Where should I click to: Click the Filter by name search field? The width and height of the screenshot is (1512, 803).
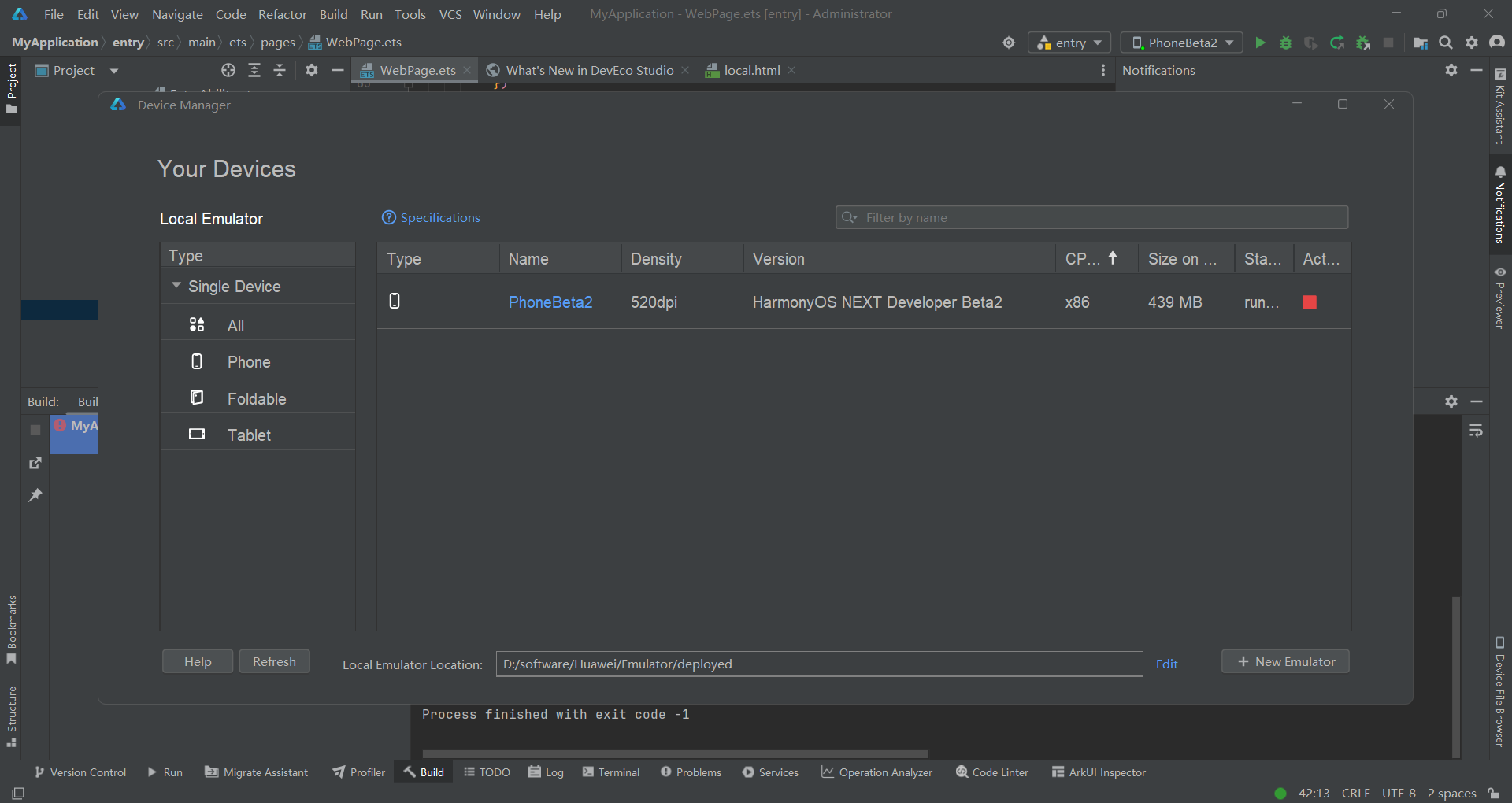(1091, 217)
